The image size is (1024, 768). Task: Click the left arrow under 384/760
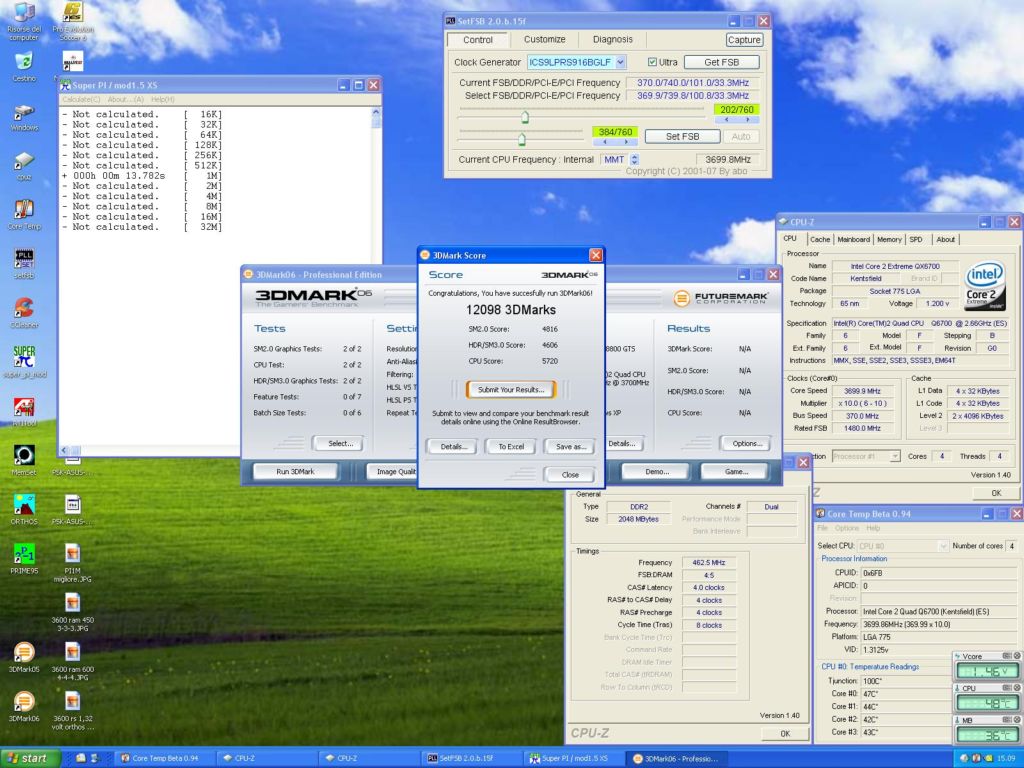[605, 142]
